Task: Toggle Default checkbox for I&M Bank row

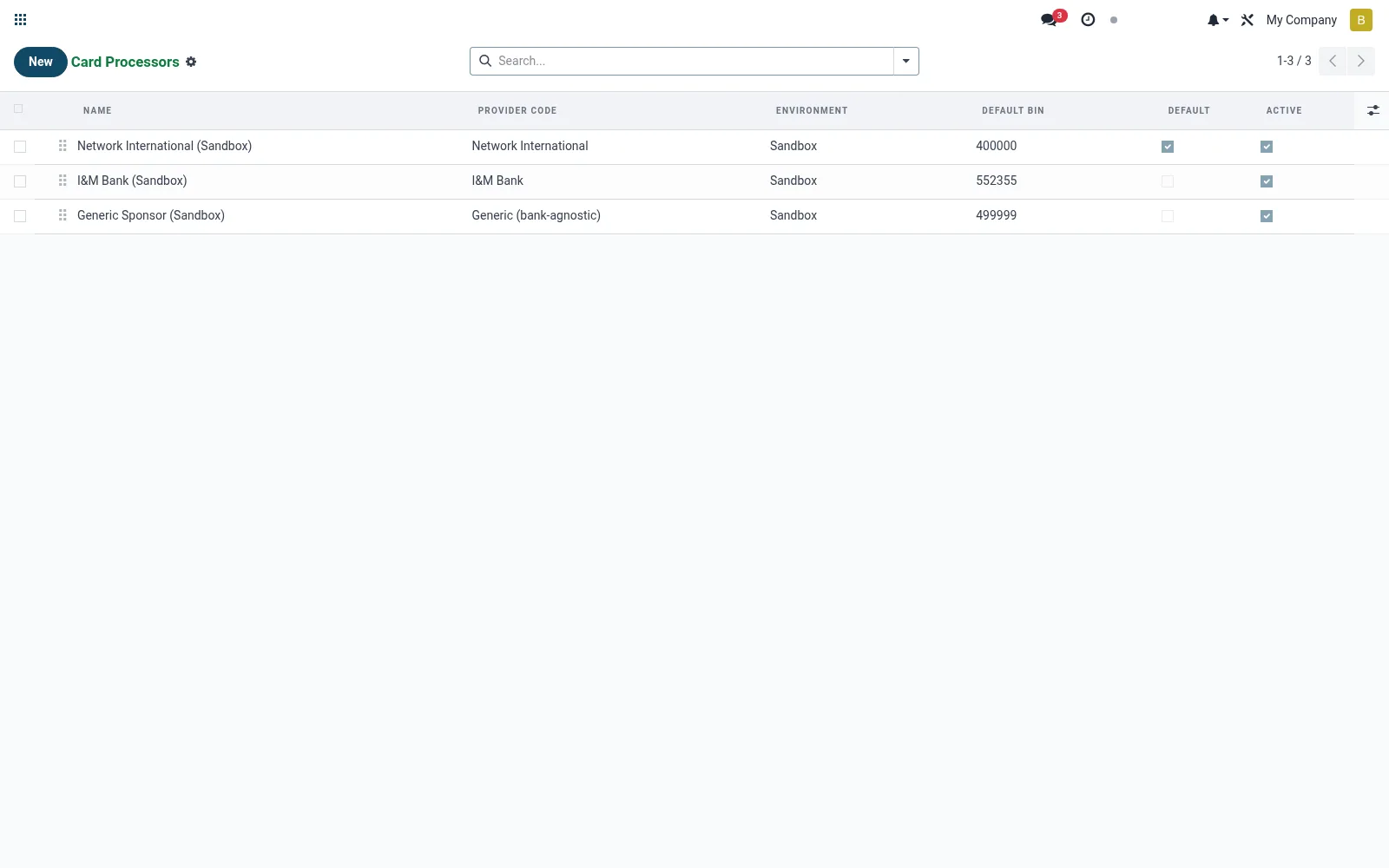Action: click(x=1168, y=181)
